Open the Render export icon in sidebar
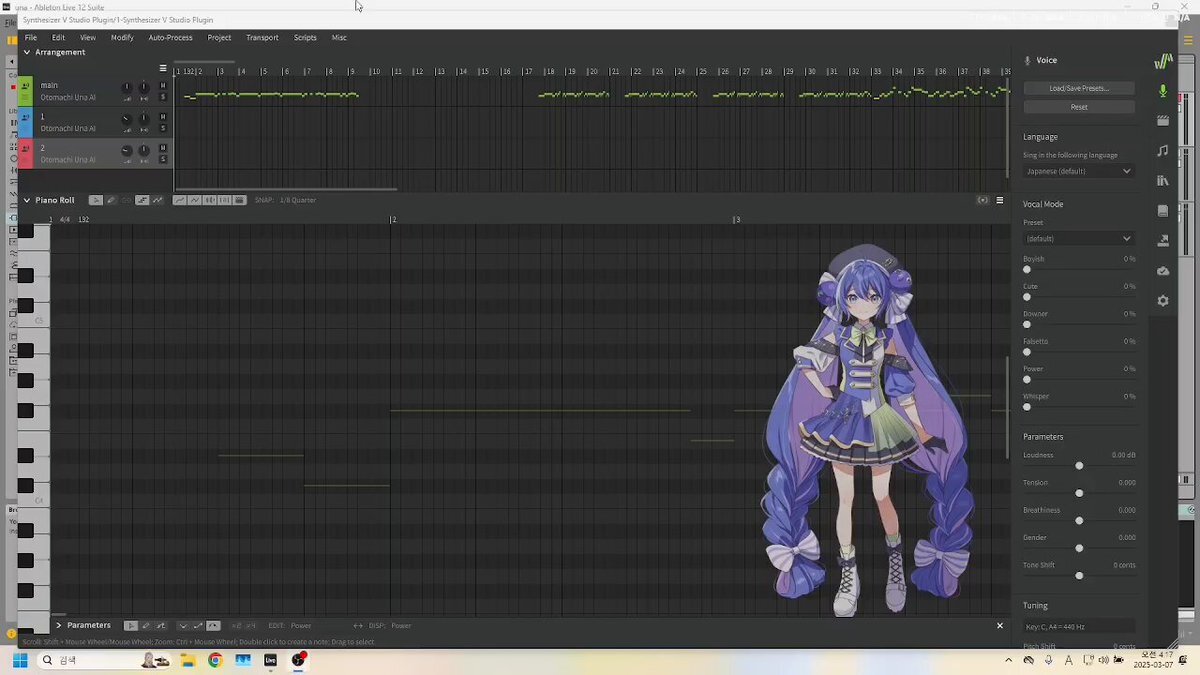This screenshot has height=675, width=1200. [1162, 241]
